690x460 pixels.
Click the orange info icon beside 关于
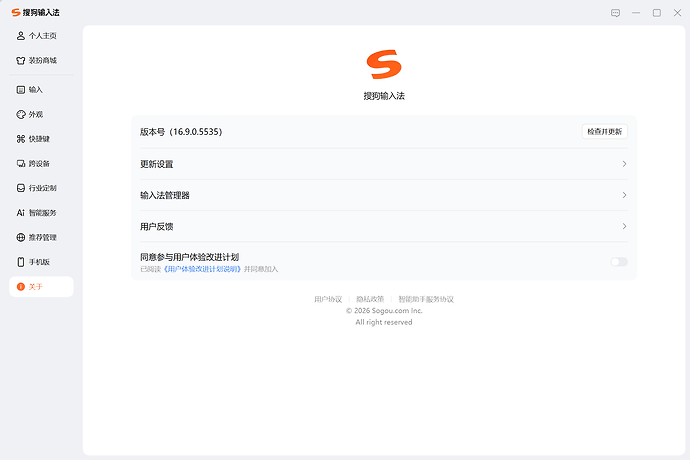[x=21, y=287]
